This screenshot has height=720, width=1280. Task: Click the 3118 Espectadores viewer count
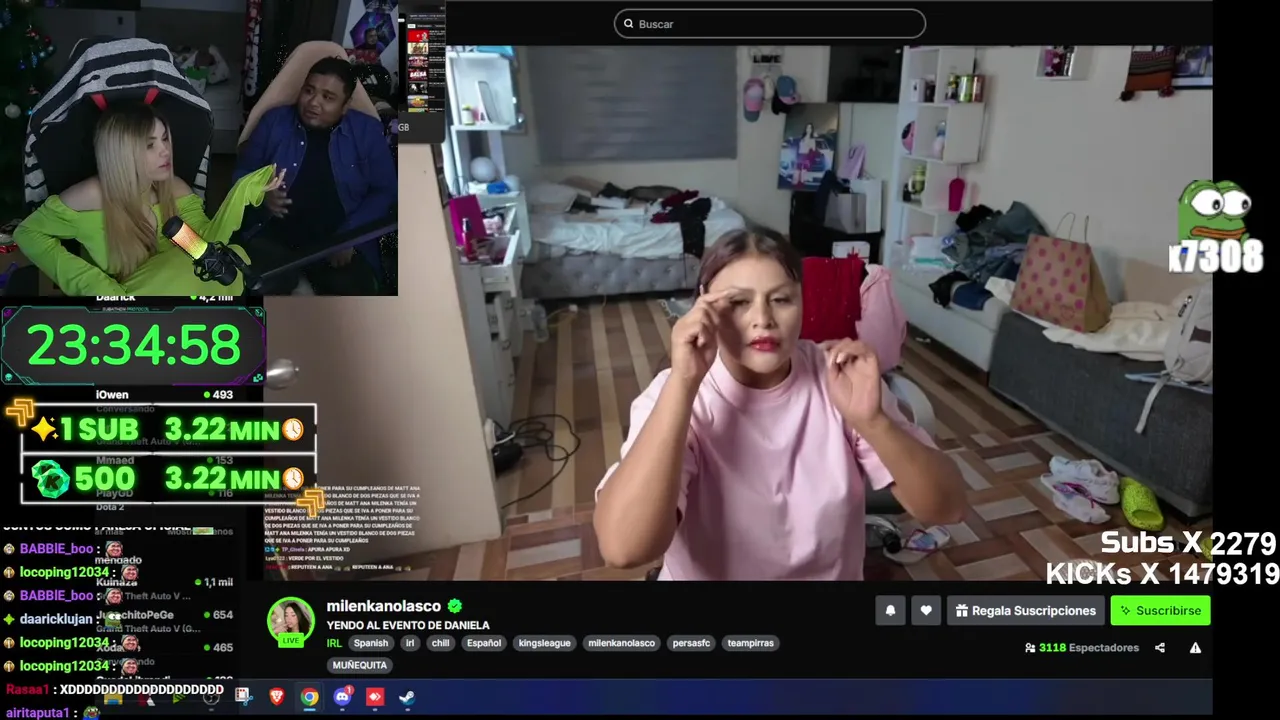click(1089, 648)
